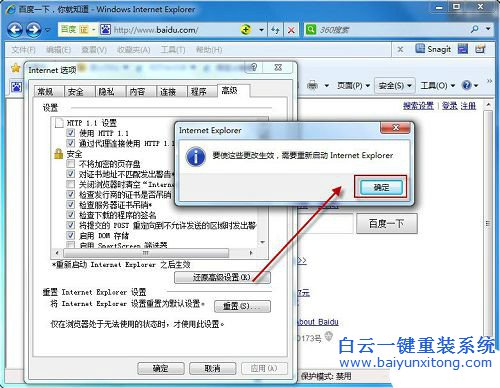This screenshot has height=388, width=500.
Task: Click the 百度一下 search button
Action: tap(387, 223)
